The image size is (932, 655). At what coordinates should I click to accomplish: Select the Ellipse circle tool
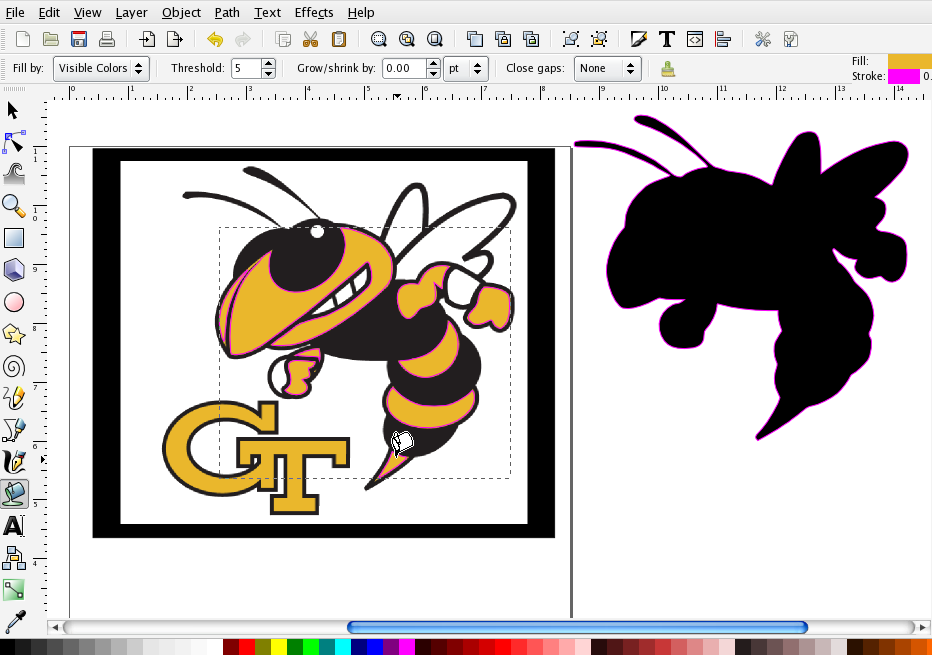pyautogui.click(x=14, y=302)
